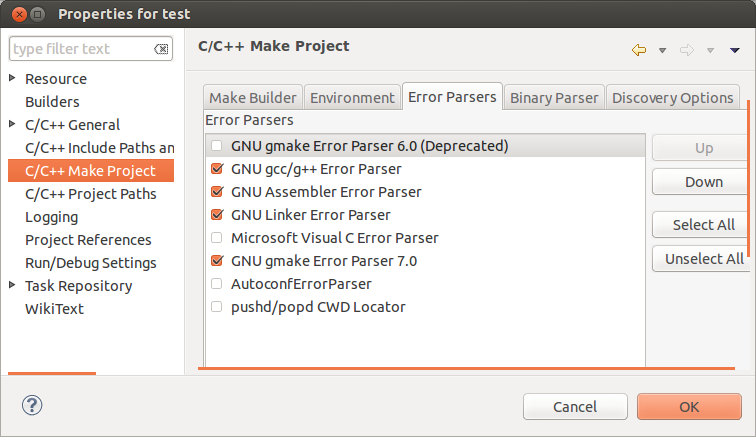Click the horizontal scrollbar under the parser list
Image resolution: width=756 pixels, height=437 pixels.
(x=466, y=369)
